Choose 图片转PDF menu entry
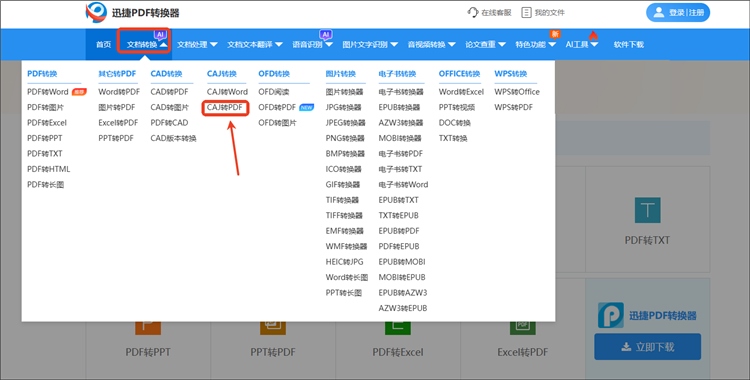Viewport: 750px width, 380px height. pyautogui.click(x=117, y=107)
